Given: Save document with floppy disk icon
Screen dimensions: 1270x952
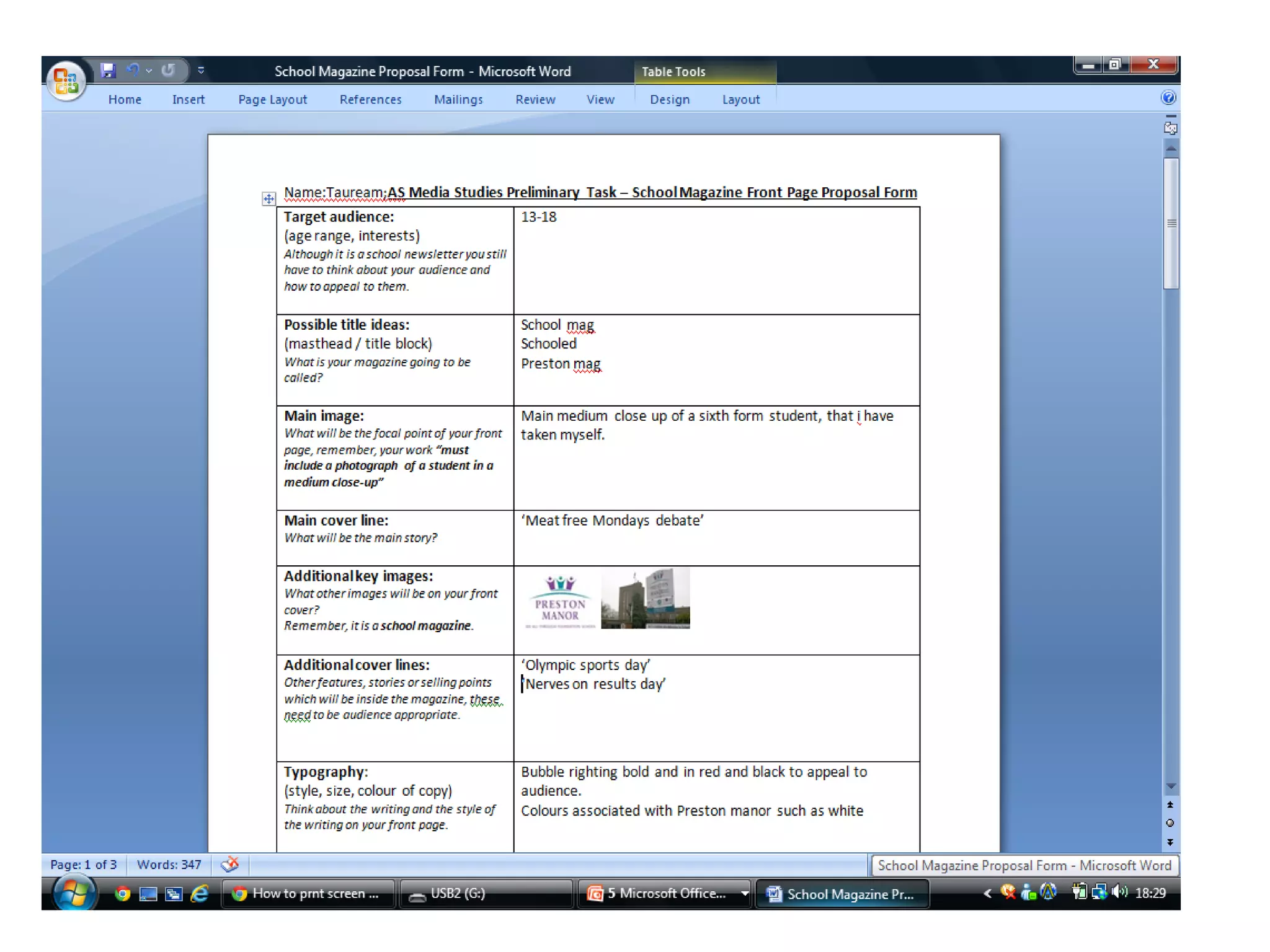Looking at the screenshot, I should (x=108, y=70).
